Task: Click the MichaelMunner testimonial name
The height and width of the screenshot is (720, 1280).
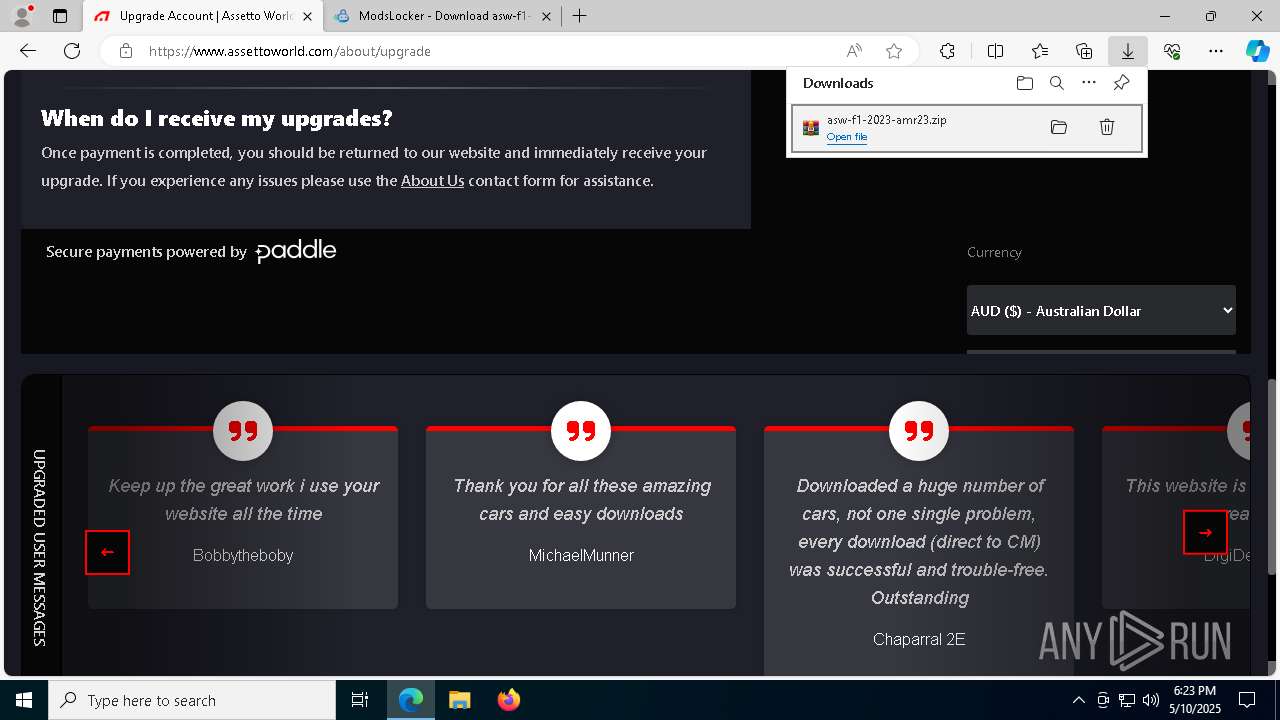Action: tap(581, 555)
